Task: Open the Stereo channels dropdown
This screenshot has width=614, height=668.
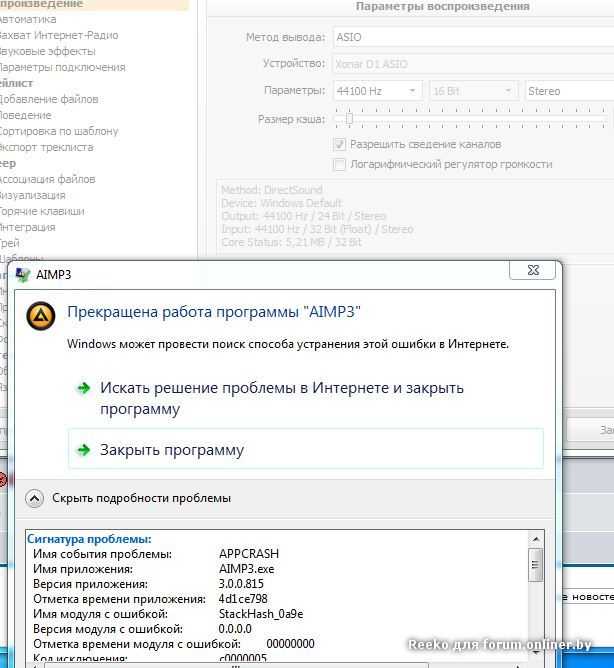Action: pos(570,91)
